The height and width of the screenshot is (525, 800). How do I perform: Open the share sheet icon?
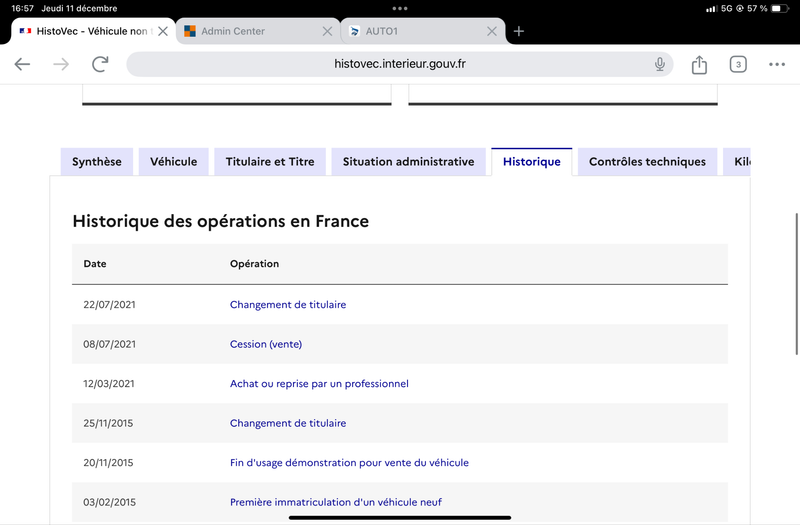[699, 64]
